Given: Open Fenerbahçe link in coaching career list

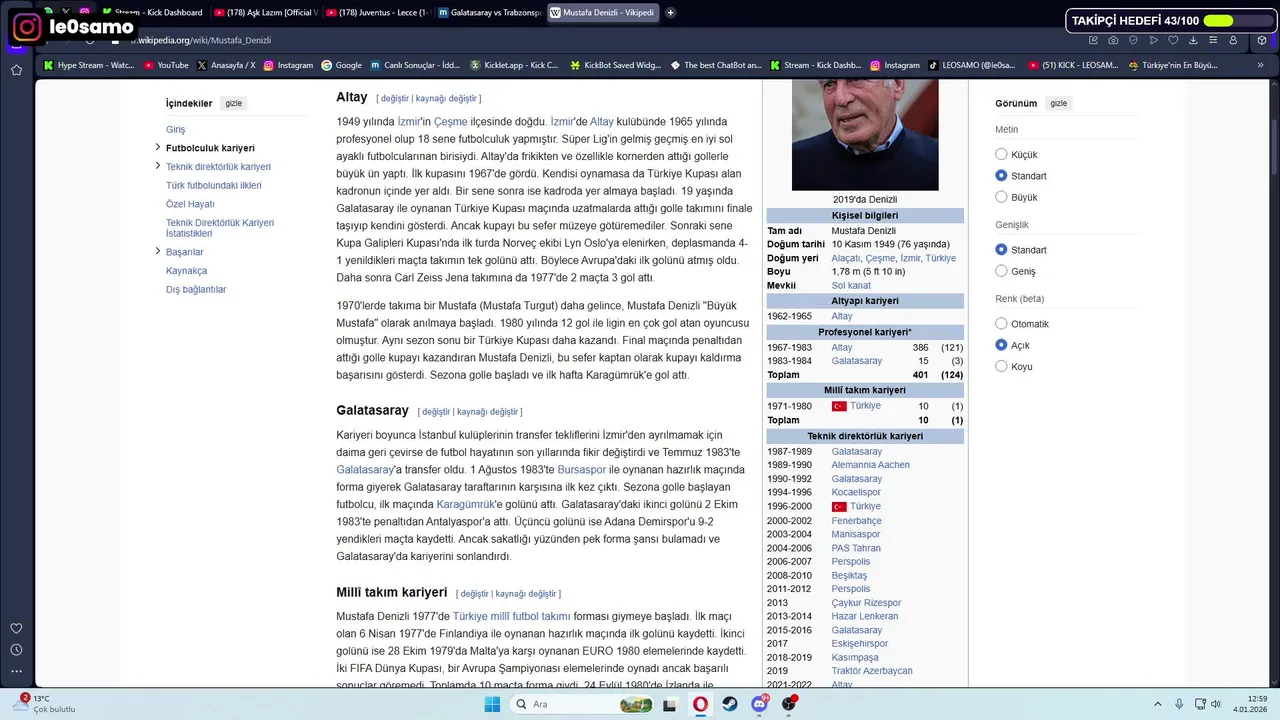Looking at the screenshot, I should point(857,520).
